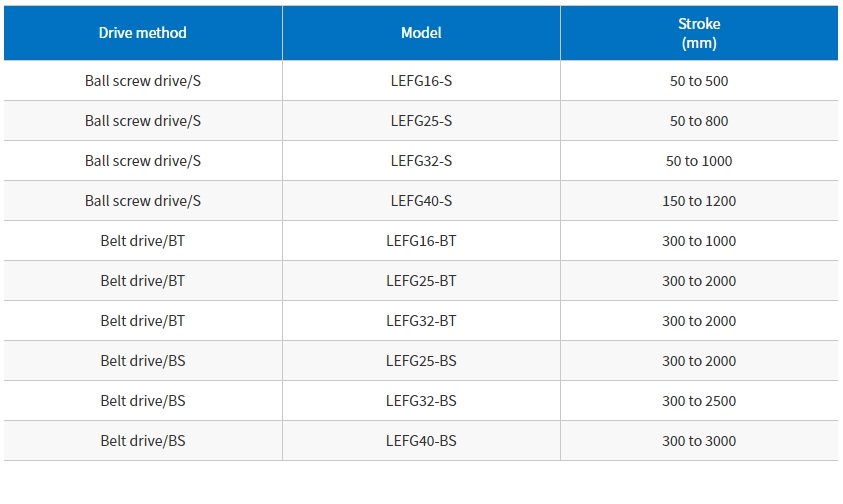Click the Drive method column header
Image resolution: width=843 pixels, height=504 pixels.
(143, 33)
